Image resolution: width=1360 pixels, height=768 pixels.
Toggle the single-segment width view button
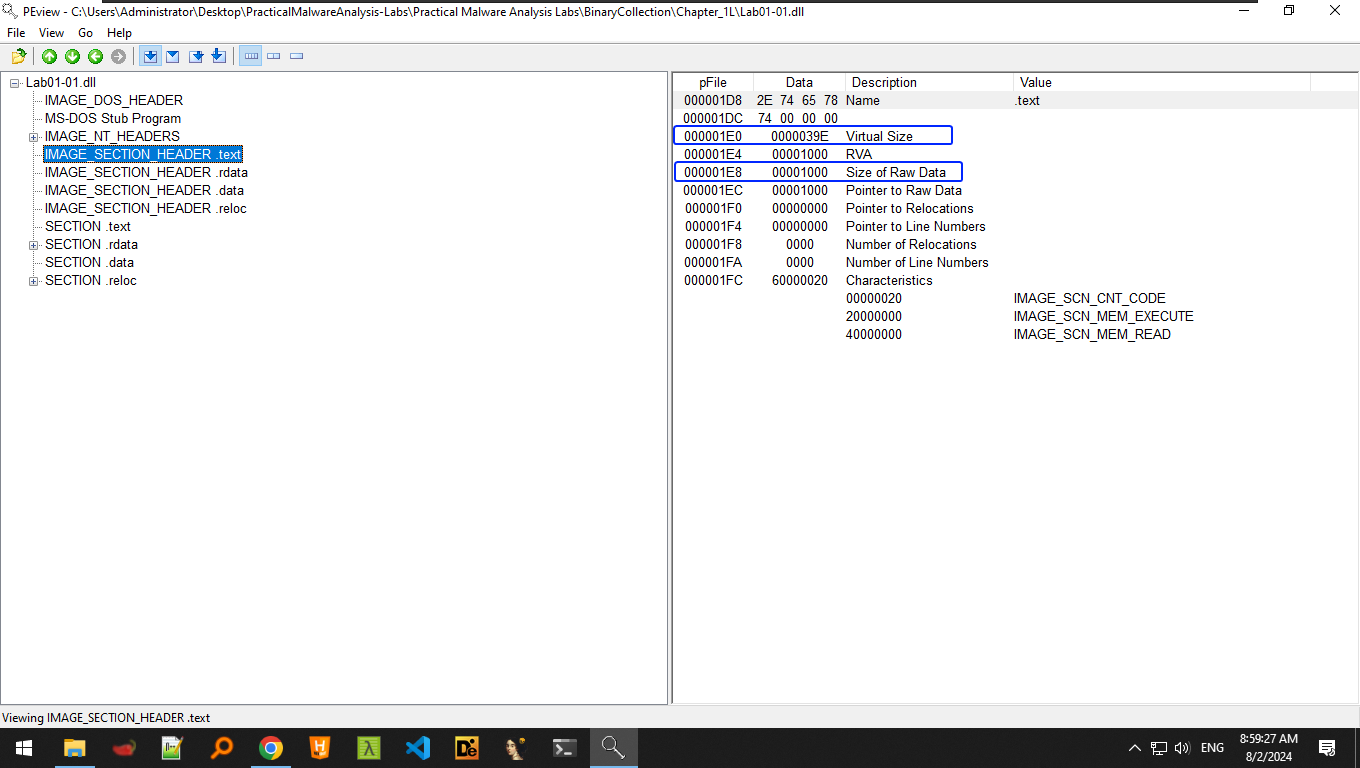[x=297, y=56]
